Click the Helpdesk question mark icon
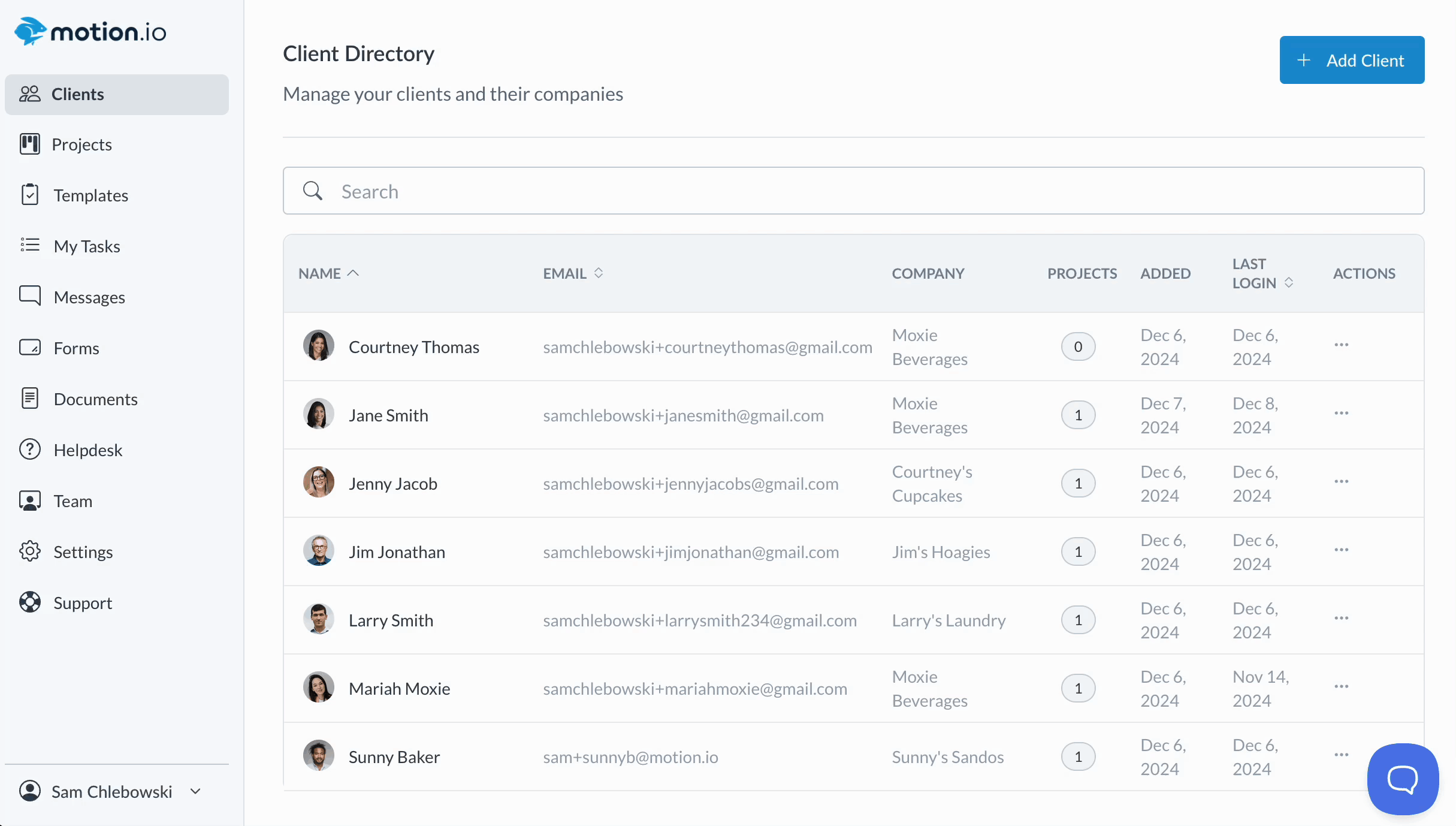The width and height of the screenshot is (1456, 826). (x=30, y=449)
